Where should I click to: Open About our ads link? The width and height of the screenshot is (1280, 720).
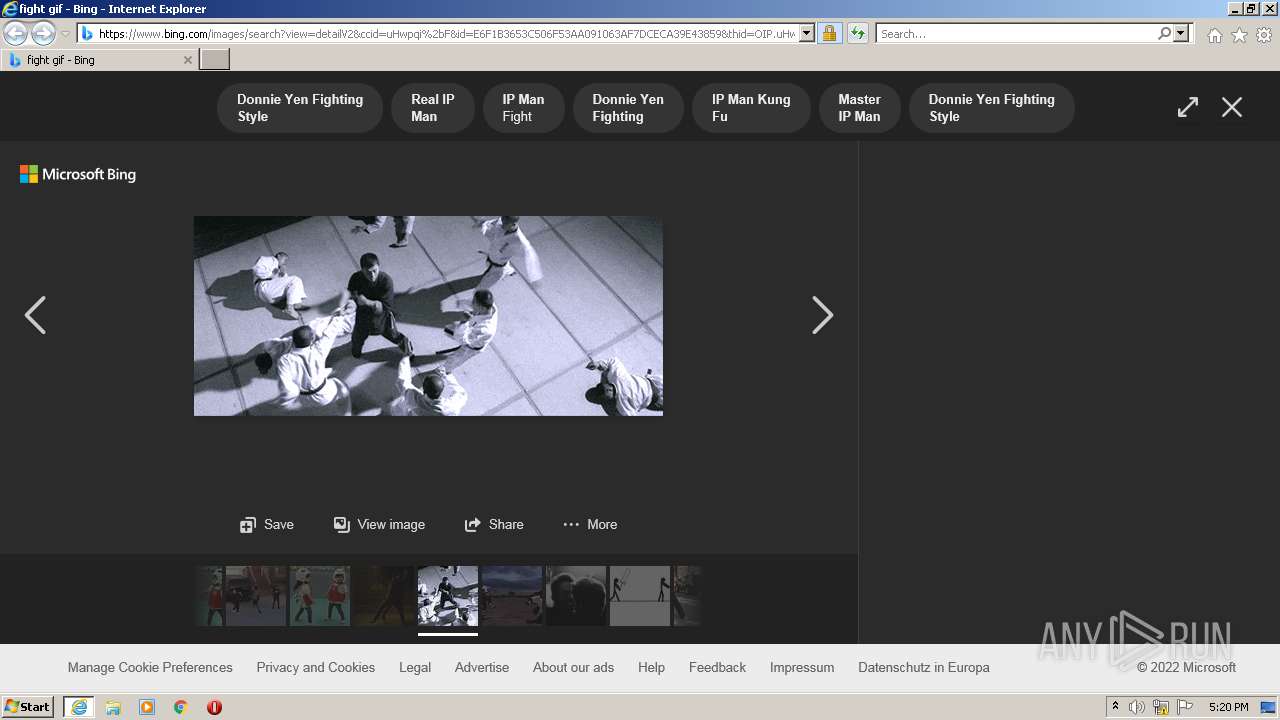point(574,667)
